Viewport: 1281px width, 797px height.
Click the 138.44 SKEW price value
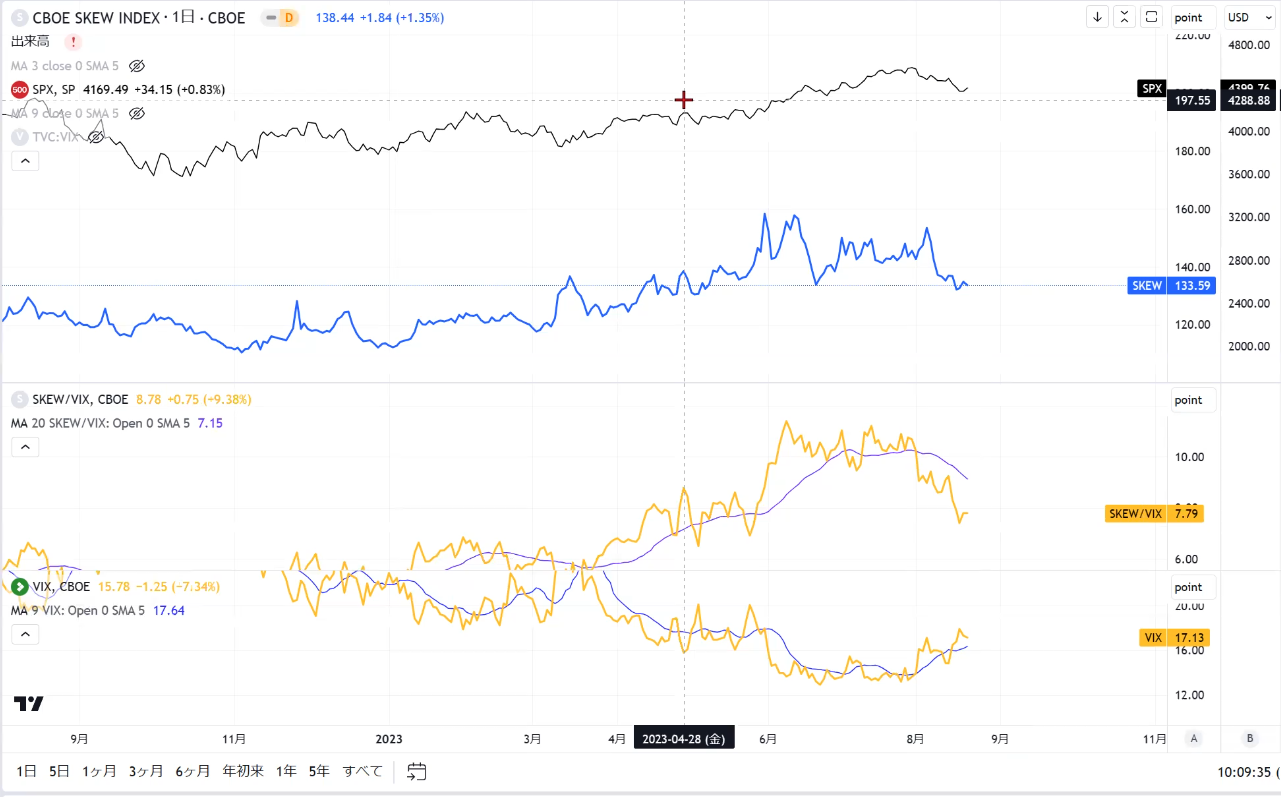[335, 18]
